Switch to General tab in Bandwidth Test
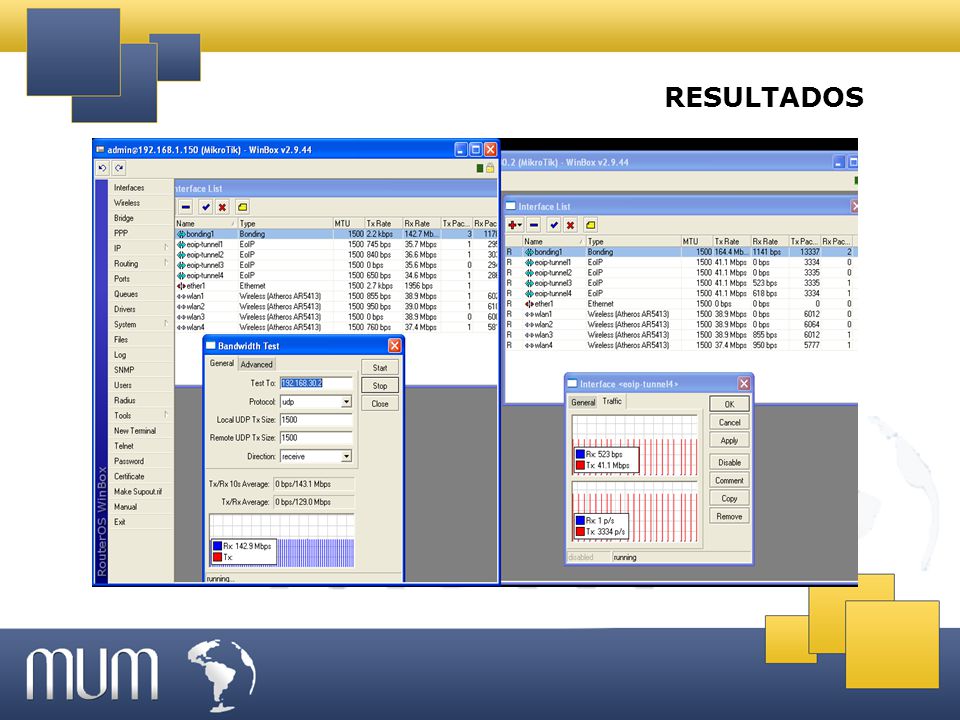The image size is (960, 720). click(222, 363)
